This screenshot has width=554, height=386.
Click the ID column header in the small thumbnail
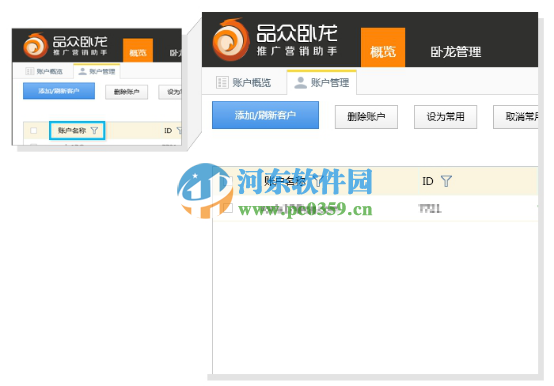[x=168, y=130]
